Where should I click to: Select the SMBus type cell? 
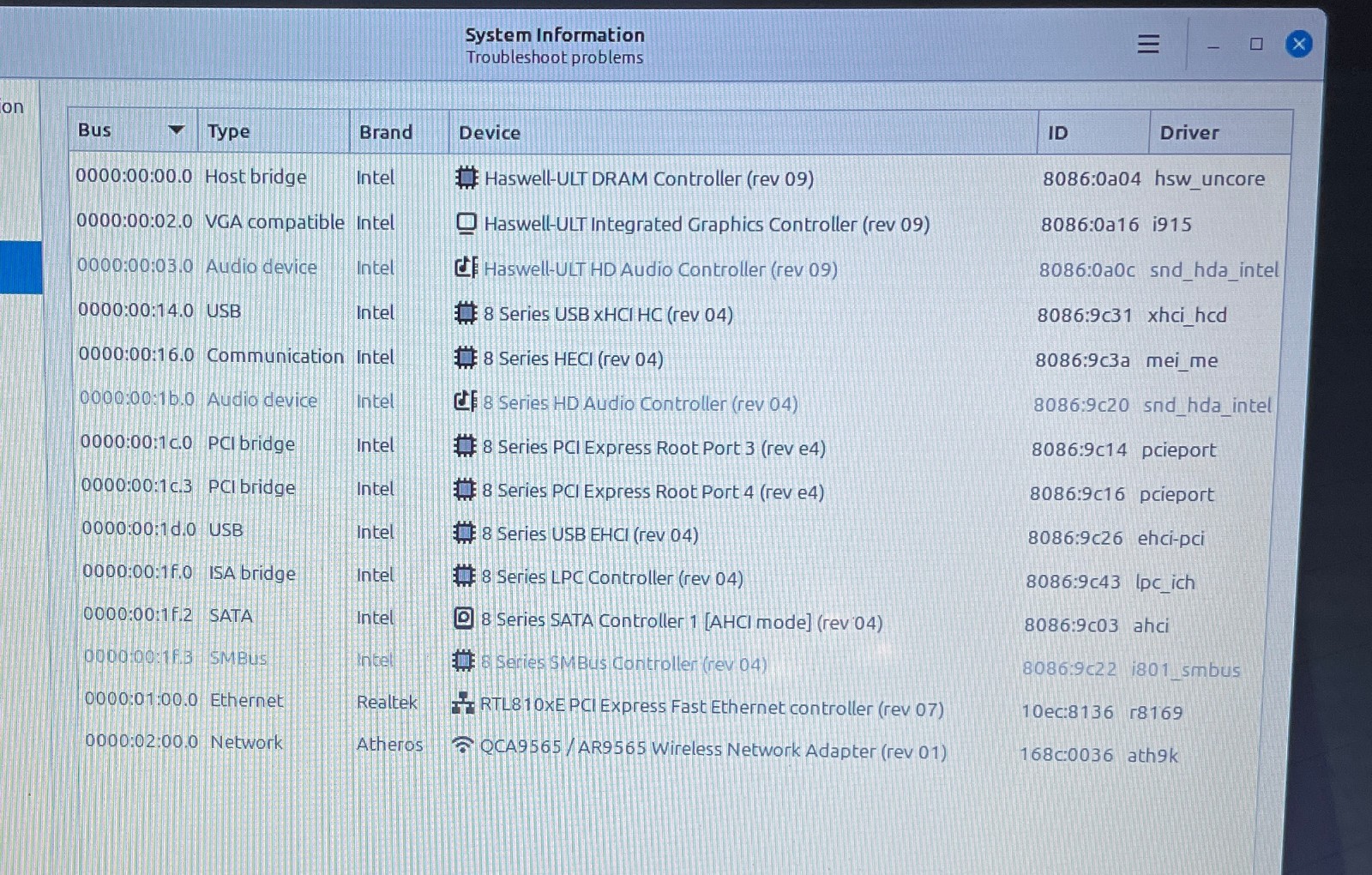click(238, 658)
